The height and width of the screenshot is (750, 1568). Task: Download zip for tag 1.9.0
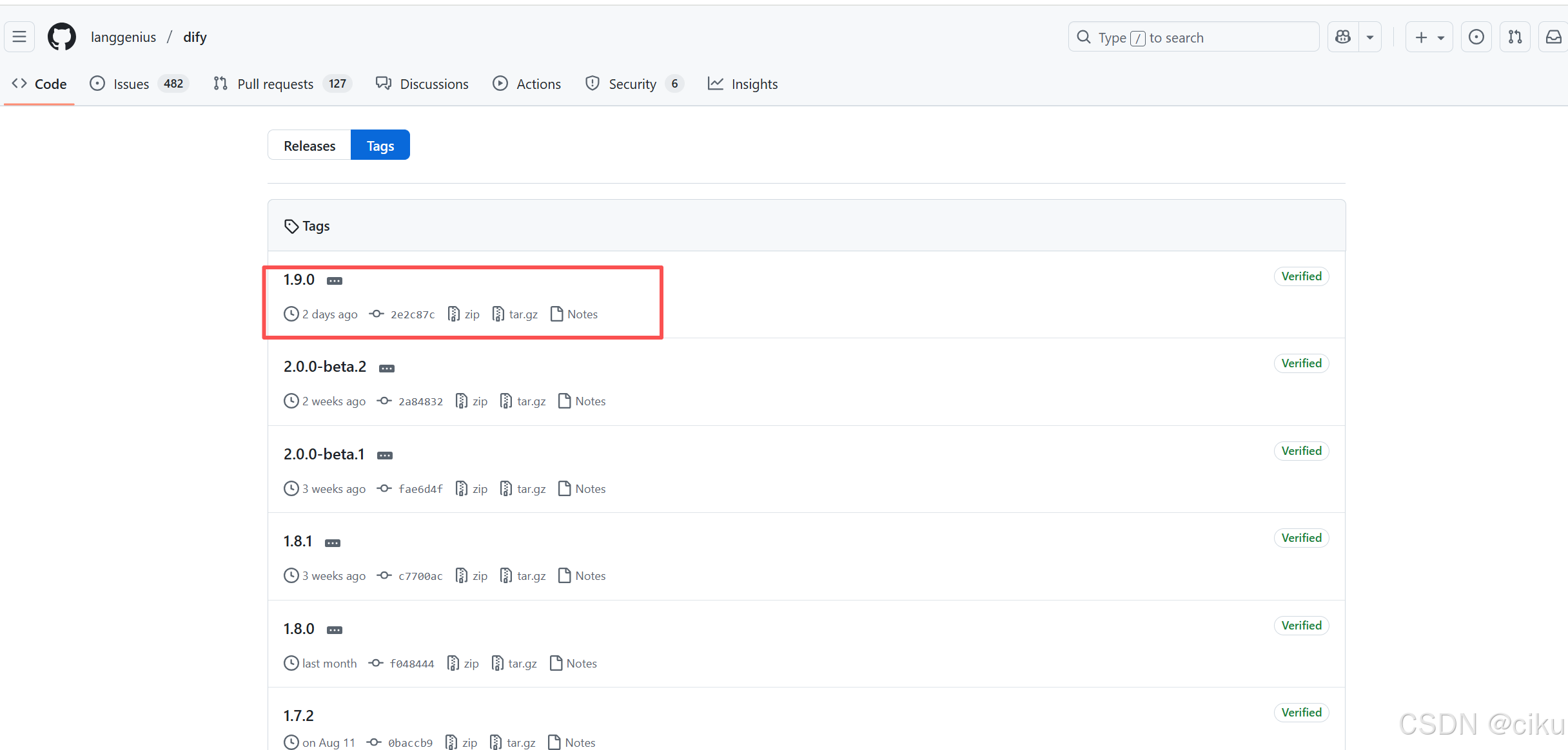tap(464, 314)
